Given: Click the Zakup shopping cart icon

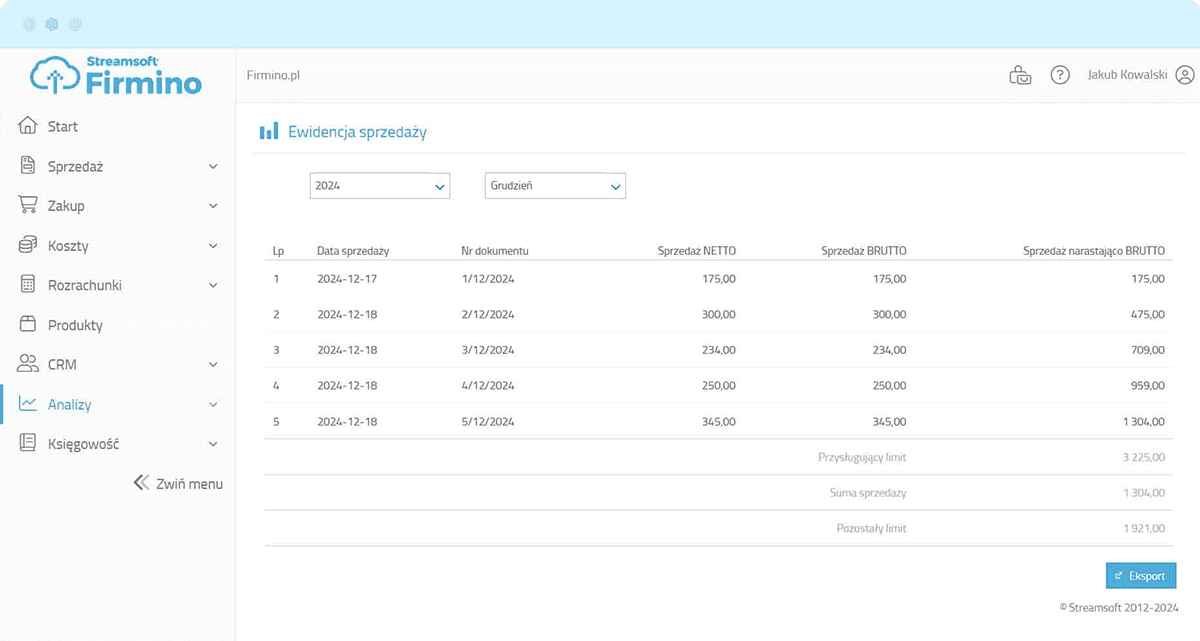Looking at the screenshot, I should 28,205.
